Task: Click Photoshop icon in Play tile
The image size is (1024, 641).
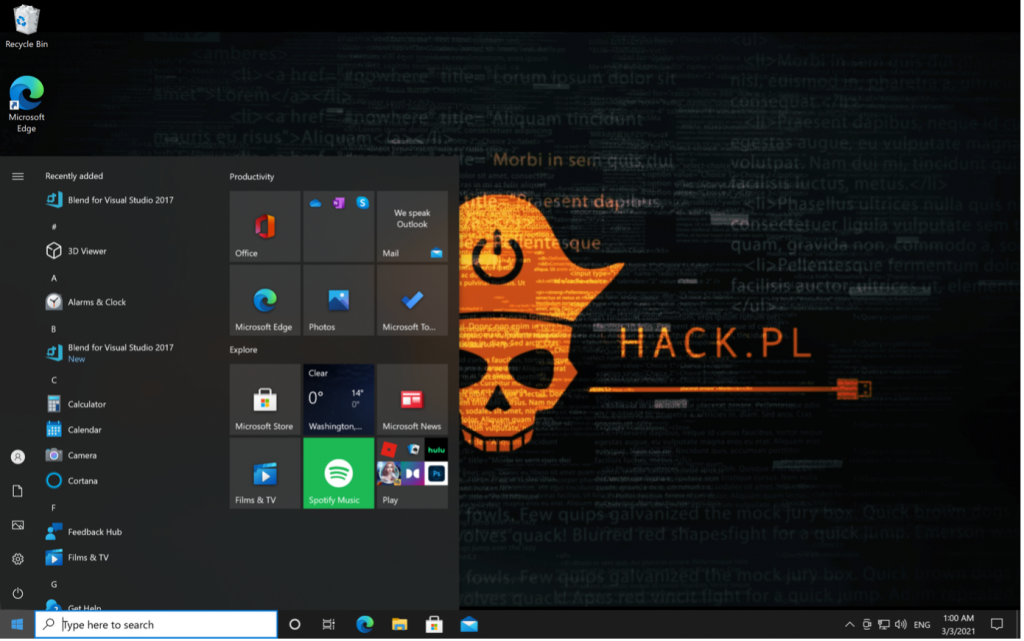Action: 436,473
